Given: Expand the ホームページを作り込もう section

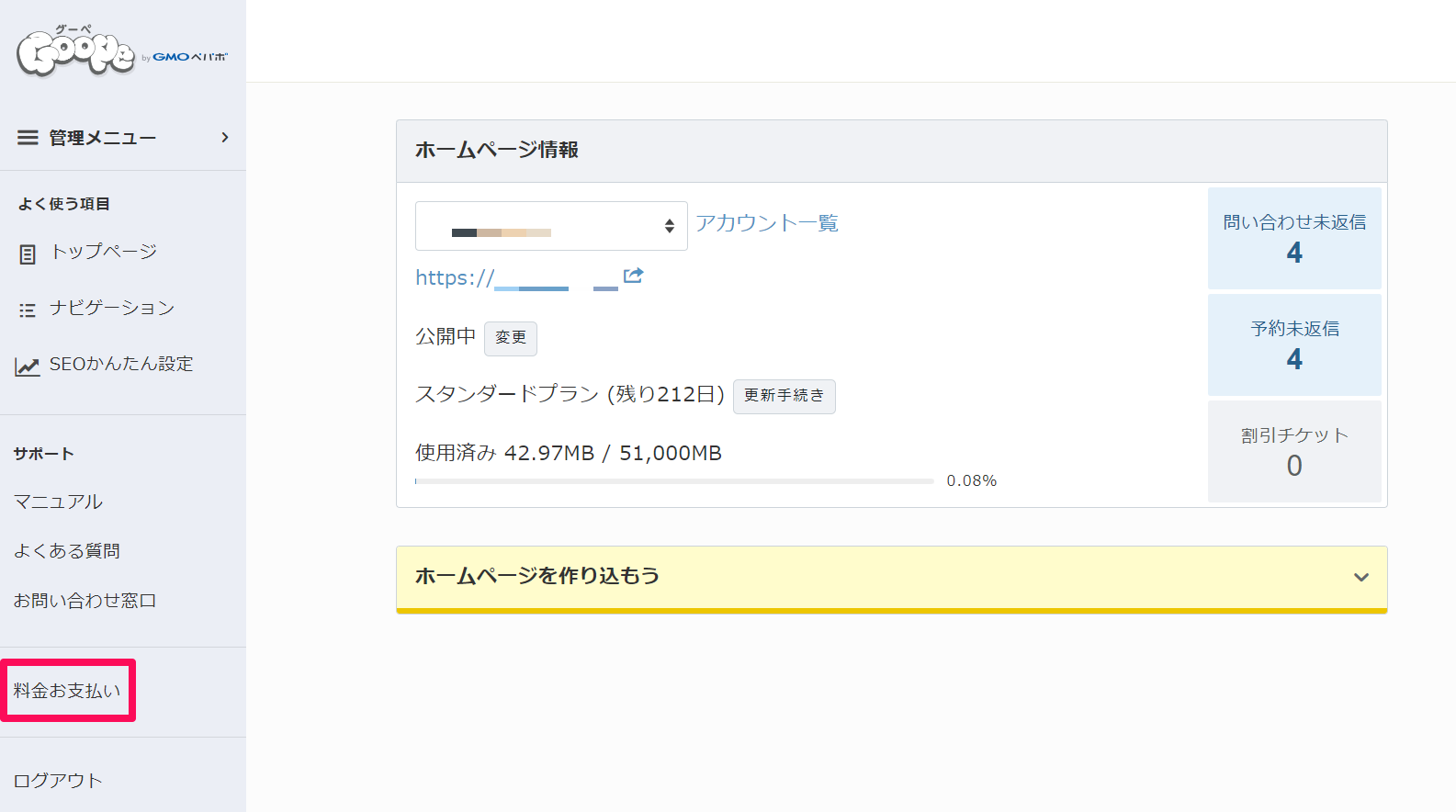Looking at the screenshot, I should 1360,577.
